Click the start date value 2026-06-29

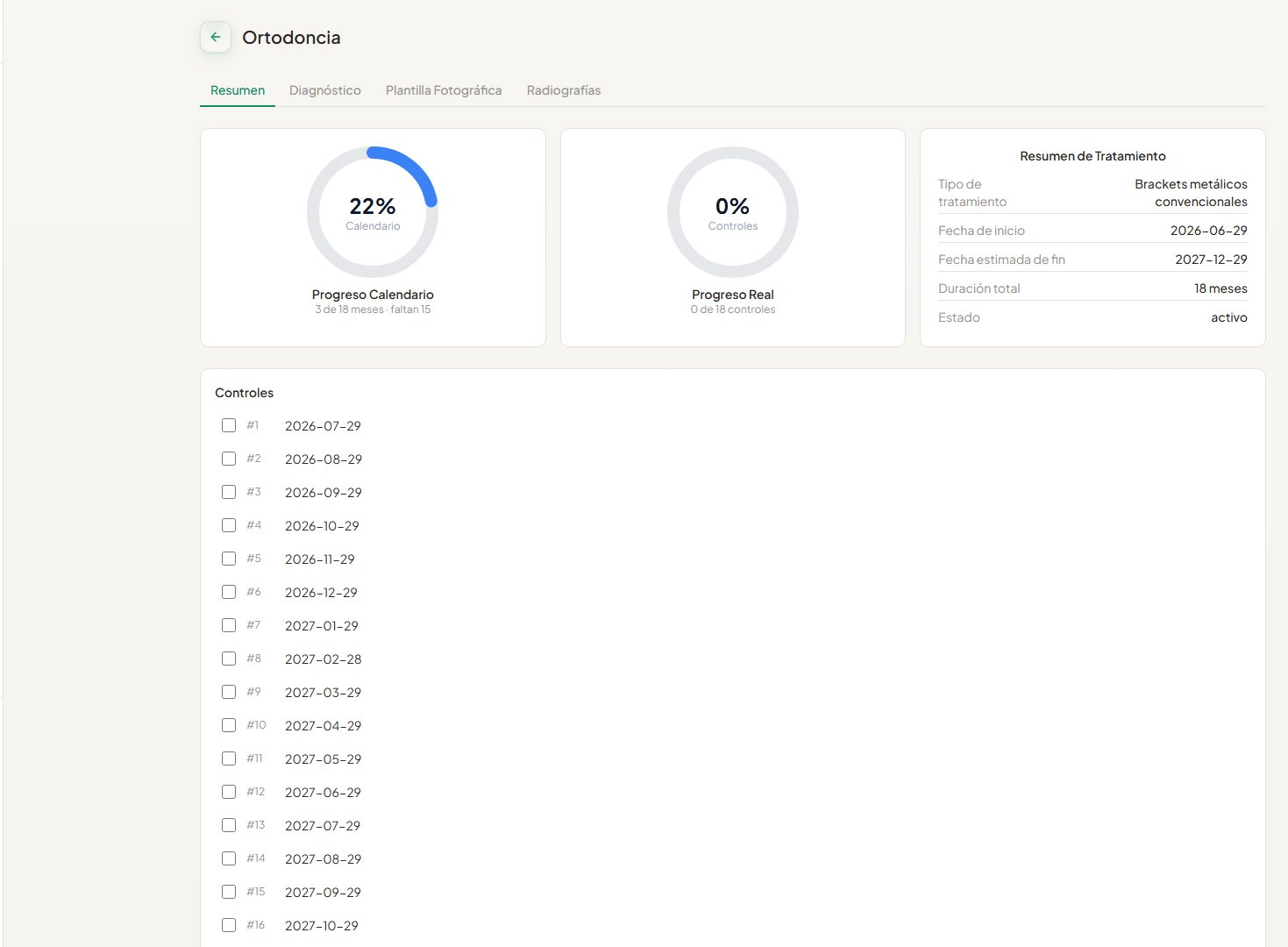coord(1208,231)
